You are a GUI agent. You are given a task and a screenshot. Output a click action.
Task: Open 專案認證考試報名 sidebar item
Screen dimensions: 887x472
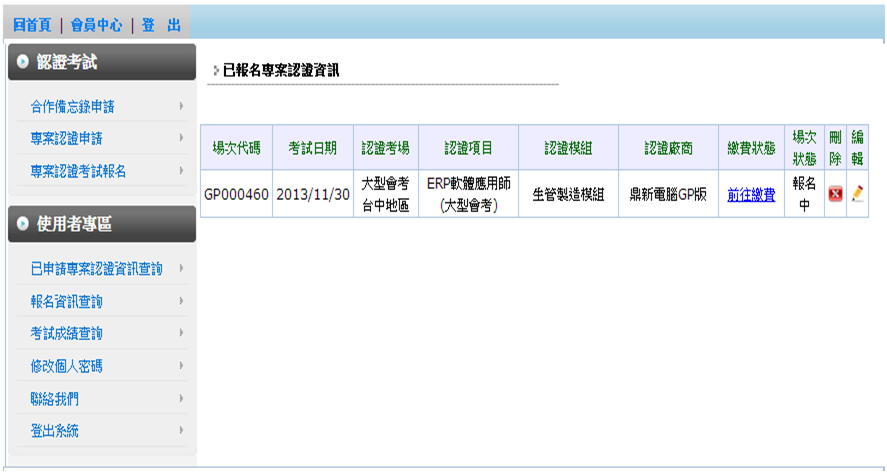tap(79, 171)
